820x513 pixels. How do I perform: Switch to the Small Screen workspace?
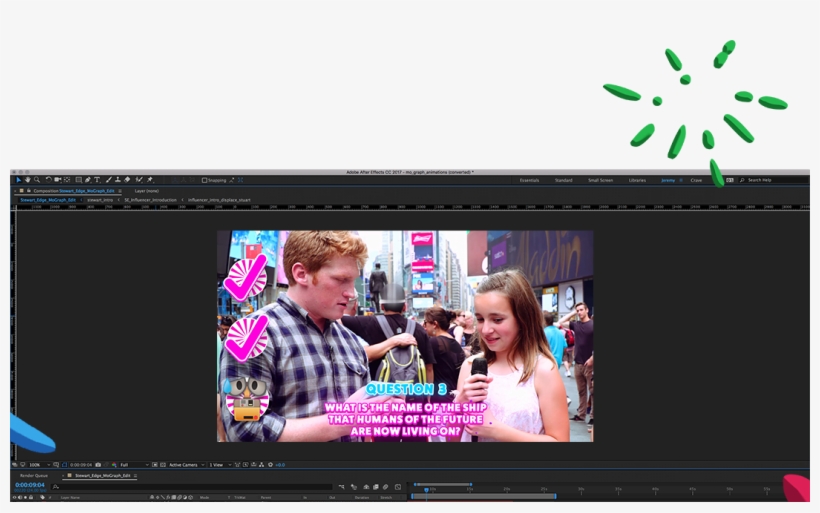[600, 180]
